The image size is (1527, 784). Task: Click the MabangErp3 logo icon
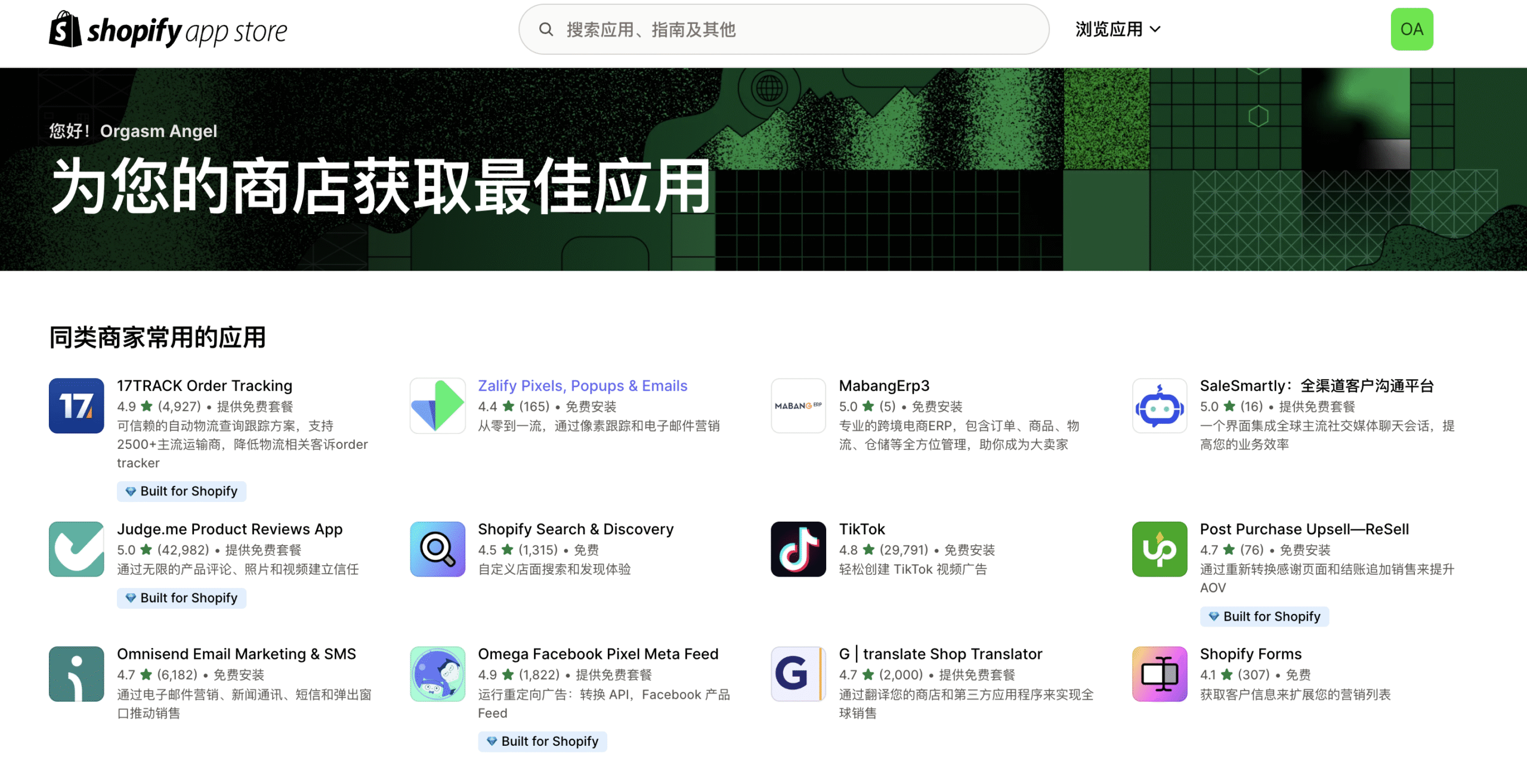click(x=798, y=405)
